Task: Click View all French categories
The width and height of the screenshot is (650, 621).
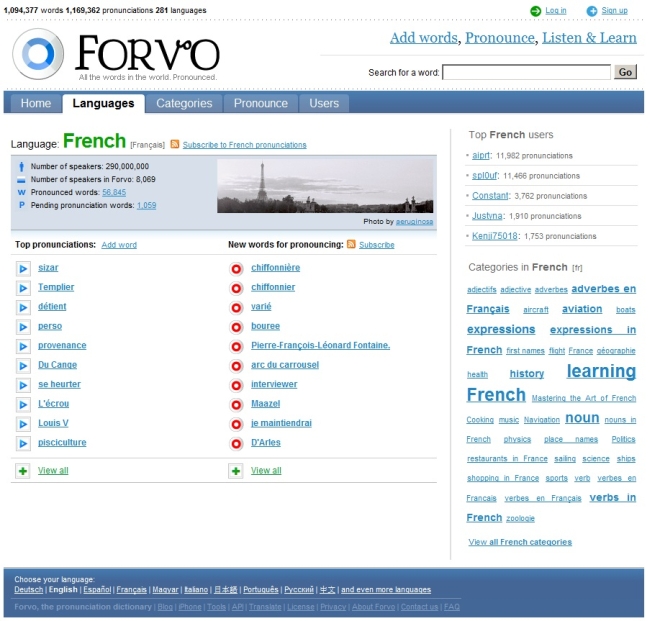Action: point(520,542)
